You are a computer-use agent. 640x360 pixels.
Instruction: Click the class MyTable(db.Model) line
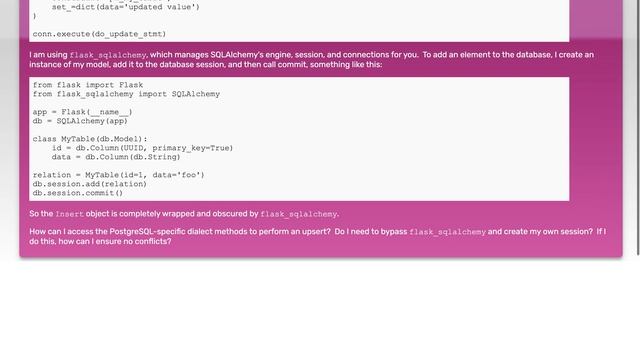[x=90, y=139]
